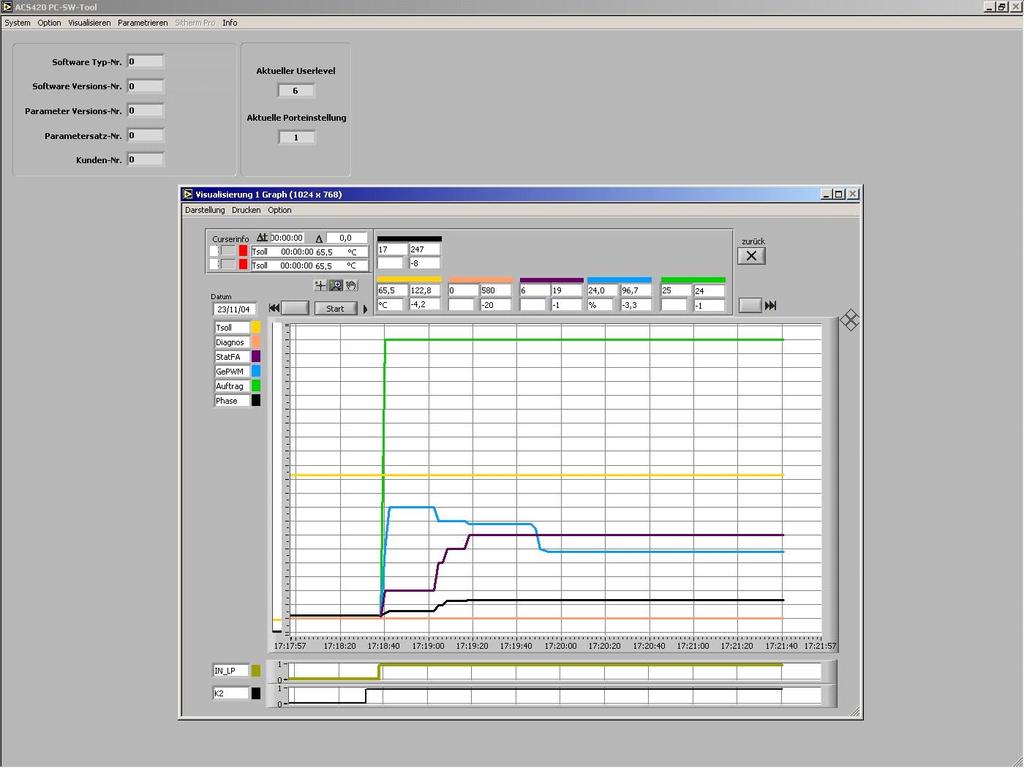Image resolution: width=1024 pixels, height=768 pixels.
Task: Click the small play triangle beside Start
Action: click(x=365, y=309)
